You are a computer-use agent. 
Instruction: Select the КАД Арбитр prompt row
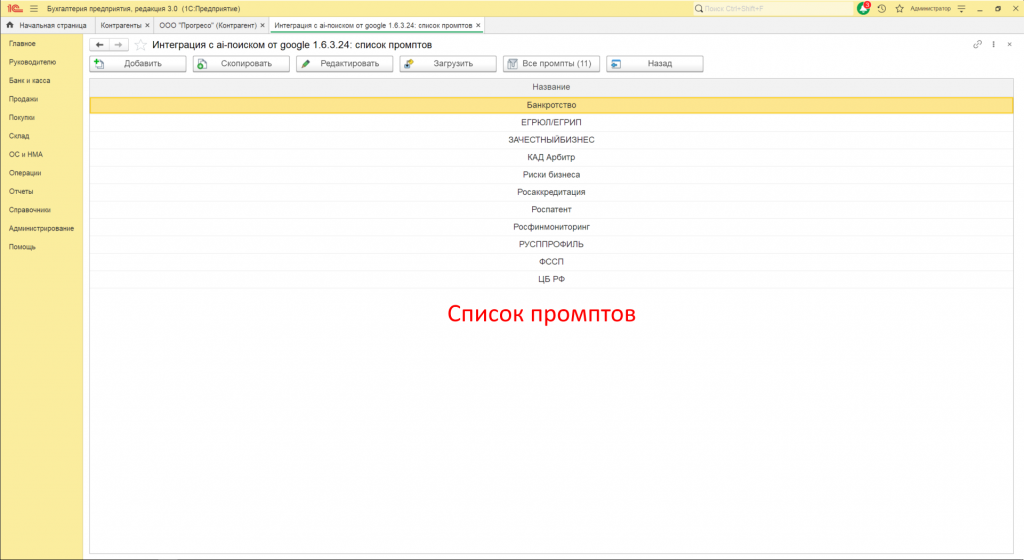[551, 157]
